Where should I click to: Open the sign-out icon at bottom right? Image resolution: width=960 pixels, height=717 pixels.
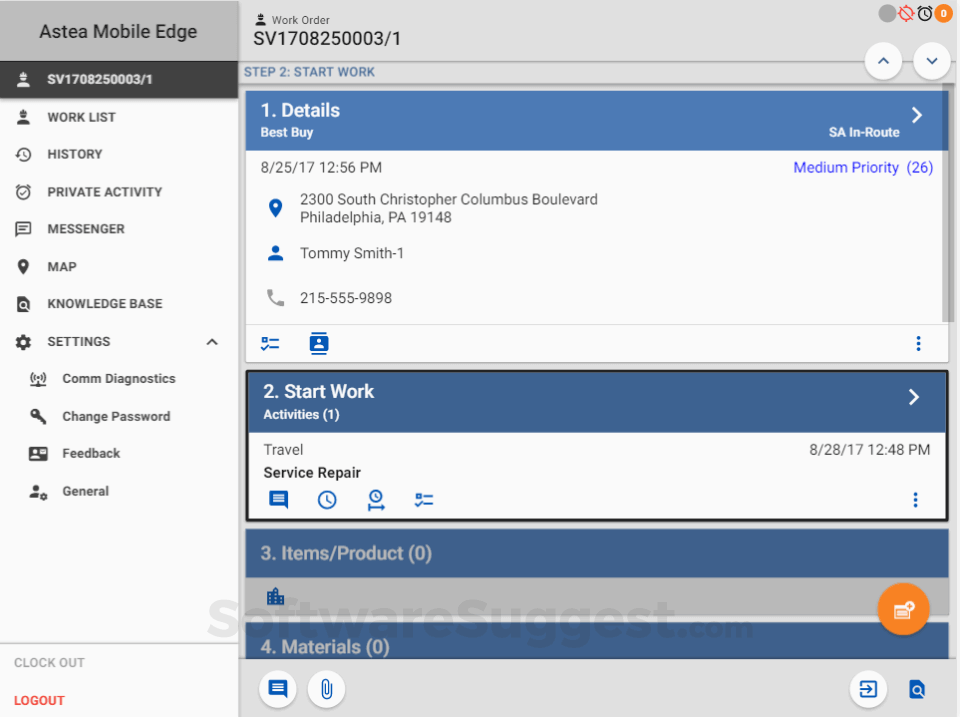[x=867, y=689]
